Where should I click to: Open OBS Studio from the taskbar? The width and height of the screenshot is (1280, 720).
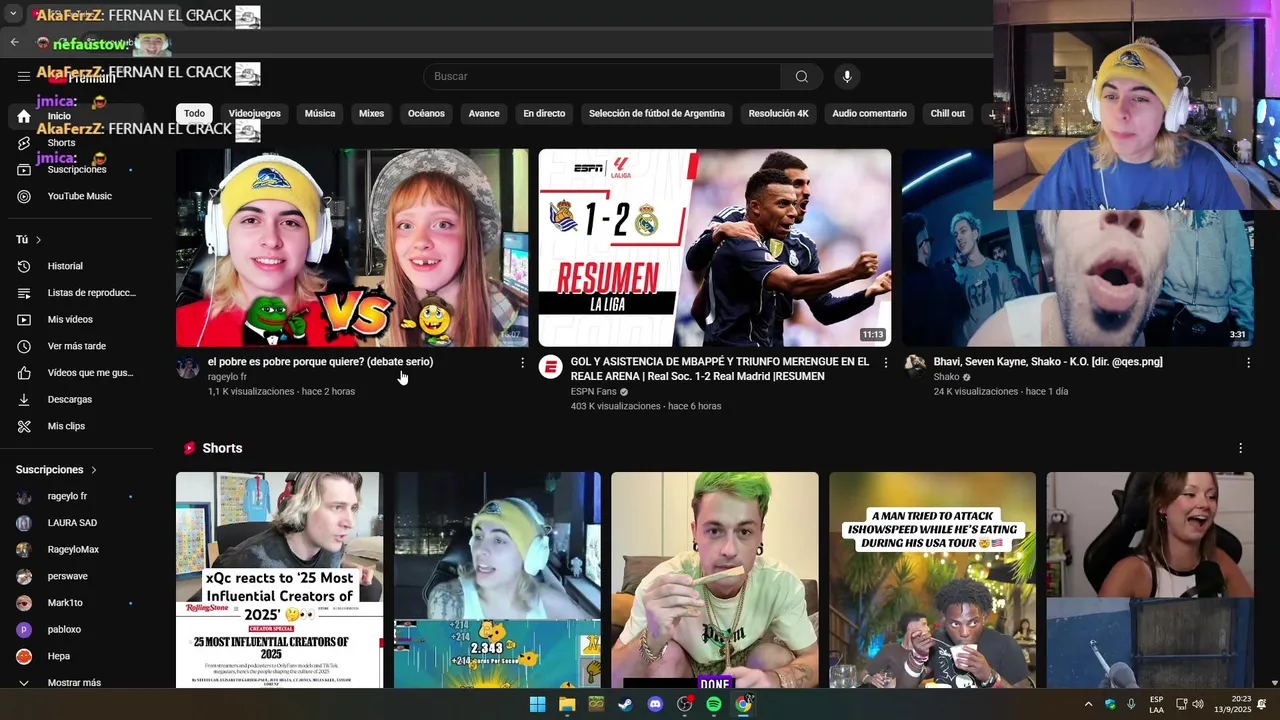point(684,704)
